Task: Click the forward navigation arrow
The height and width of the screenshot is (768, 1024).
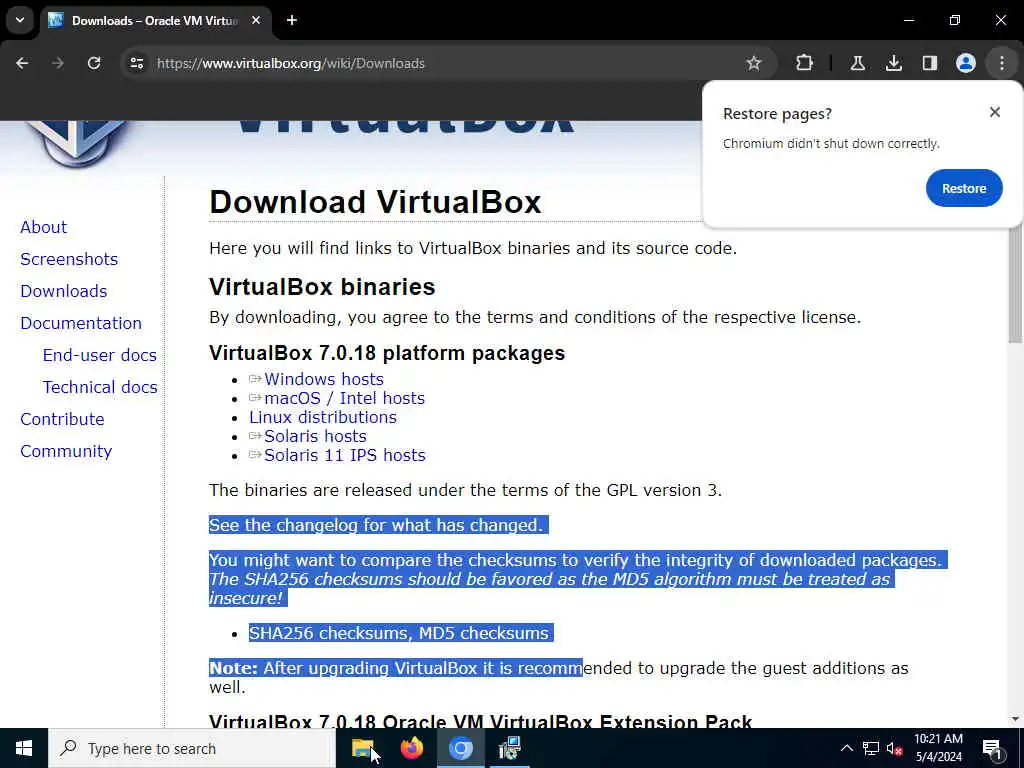Action: [58, 63]
